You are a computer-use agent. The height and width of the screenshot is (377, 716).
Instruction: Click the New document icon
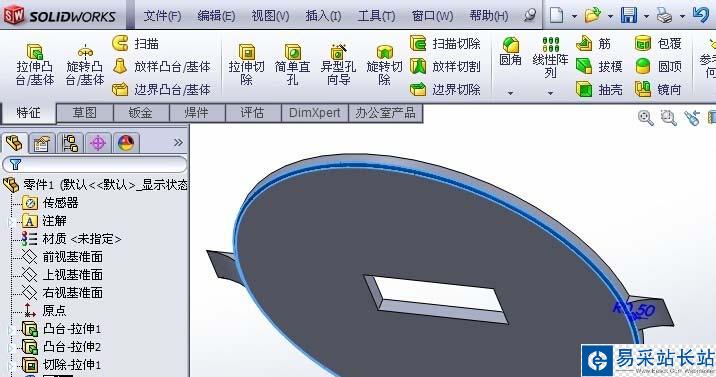(x=556, y=16)
